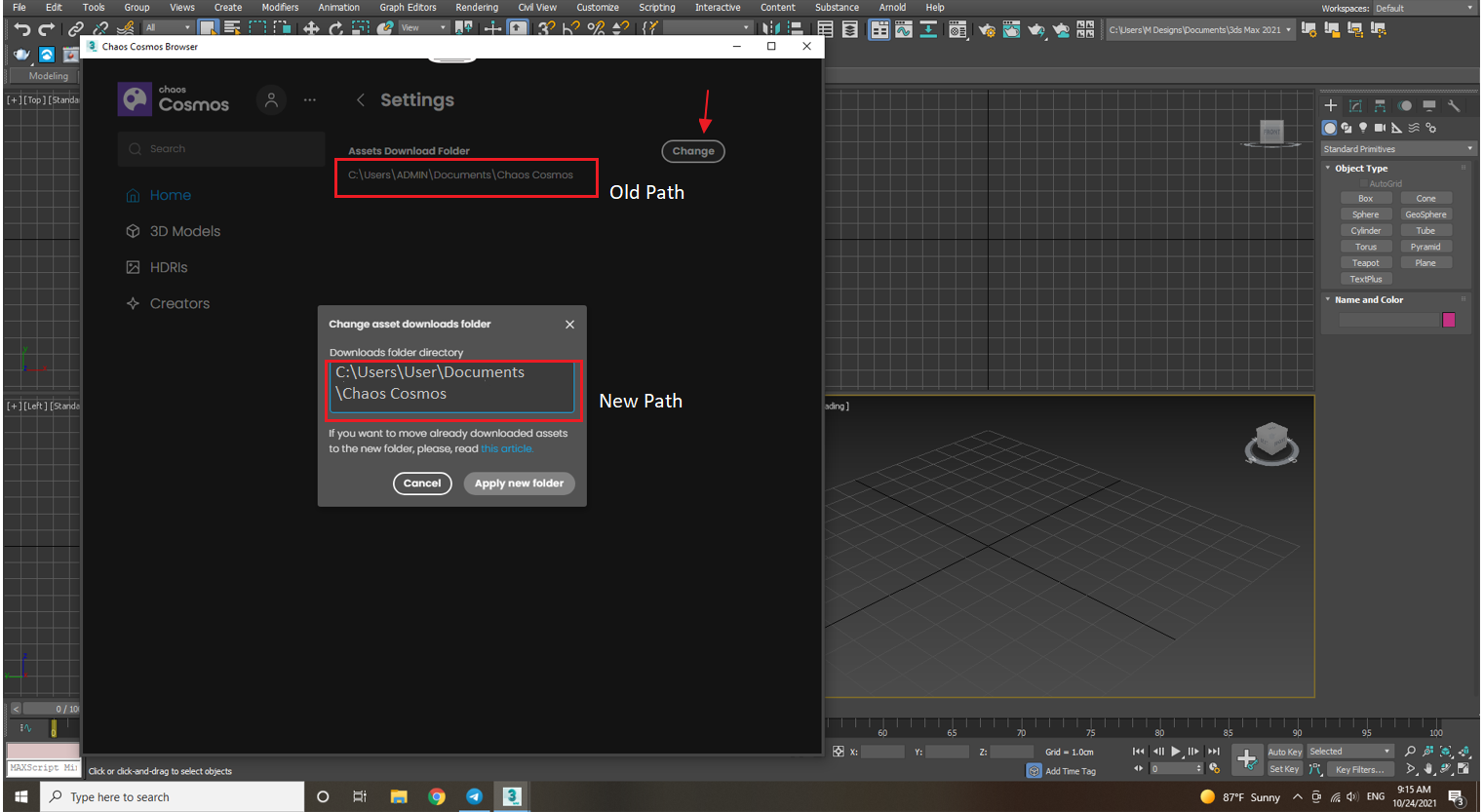This screenshot has width=1484, height=812.
Task: Toggle Auto Key animation mode
Action: (1284, 752)
